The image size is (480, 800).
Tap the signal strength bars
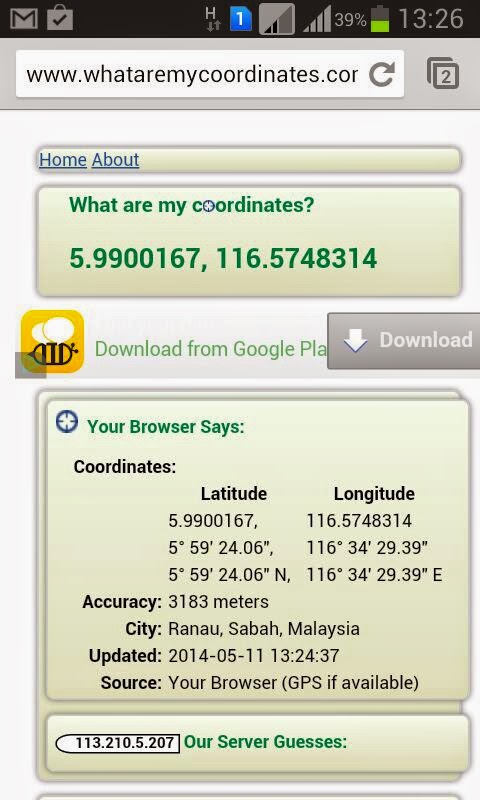[x=317, y=19]
